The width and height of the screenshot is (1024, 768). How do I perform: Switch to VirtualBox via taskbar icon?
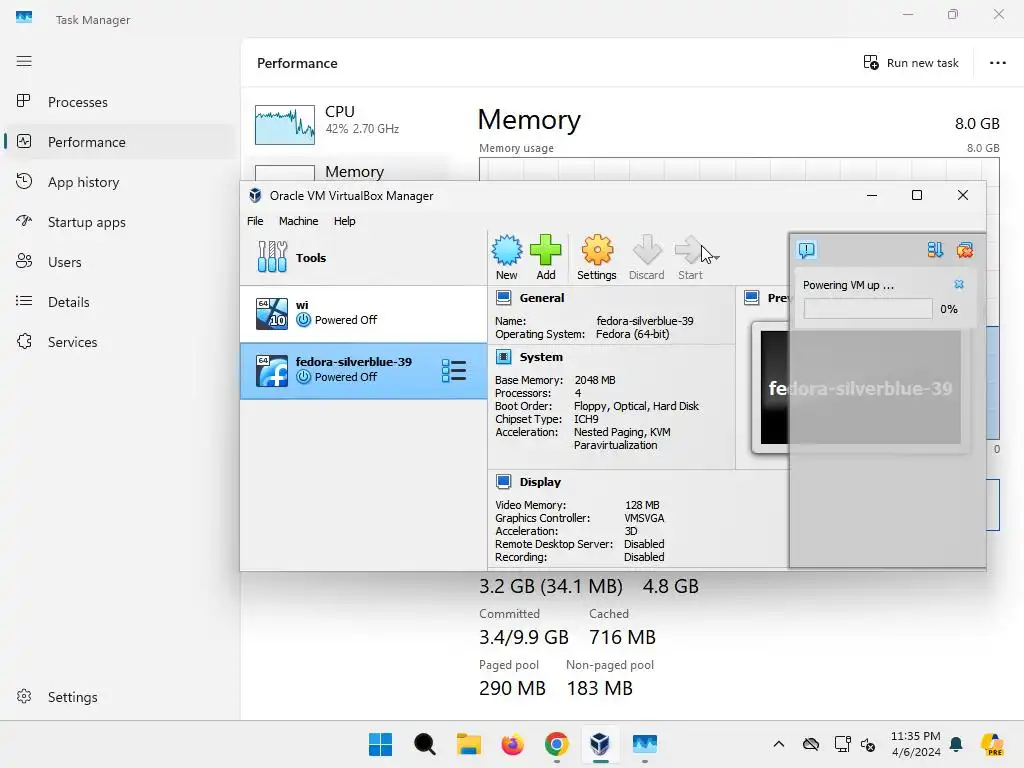coord(600,744)
